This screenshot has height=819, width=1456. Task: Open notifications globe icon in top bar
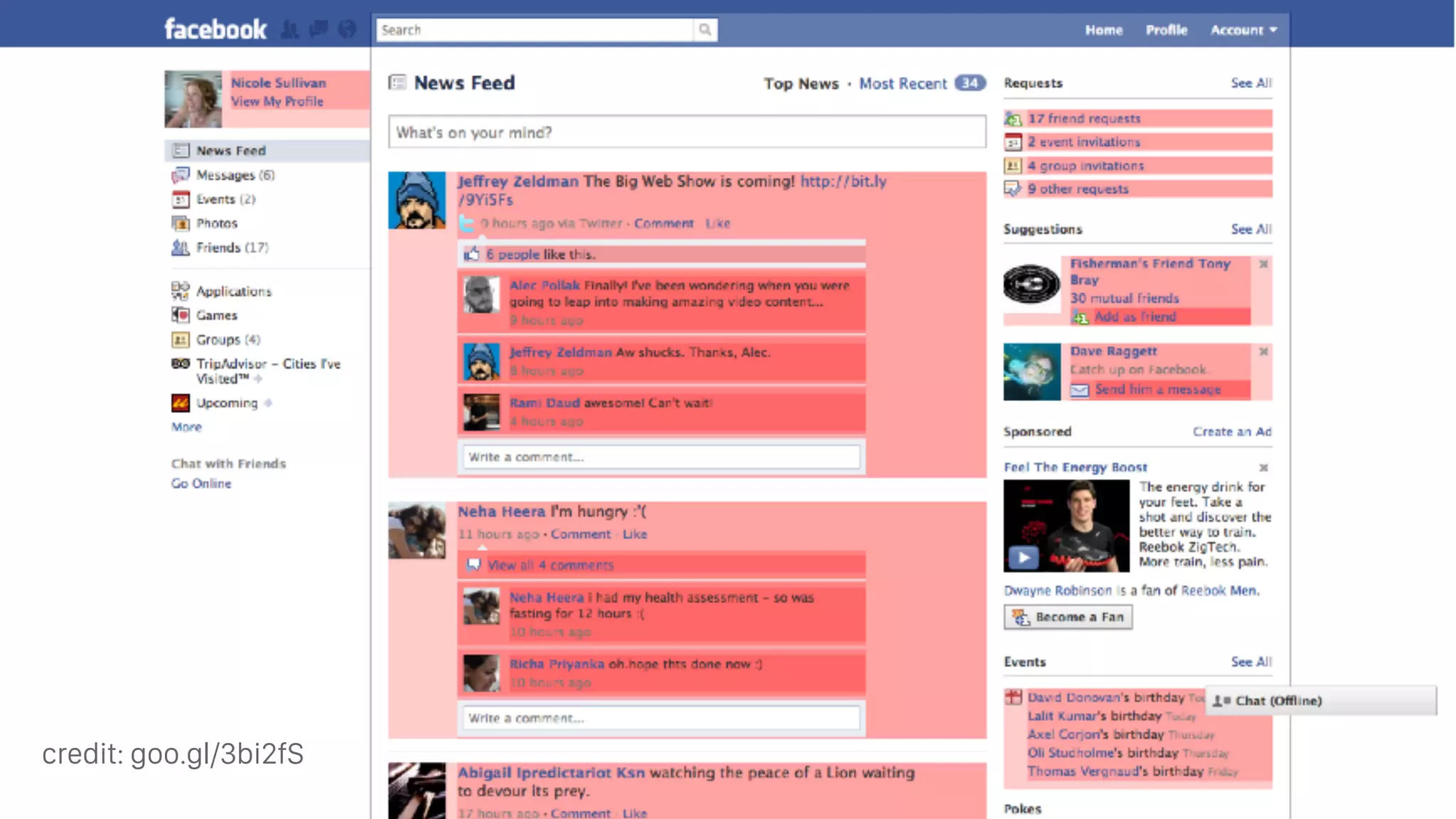(x=347, y=29)
